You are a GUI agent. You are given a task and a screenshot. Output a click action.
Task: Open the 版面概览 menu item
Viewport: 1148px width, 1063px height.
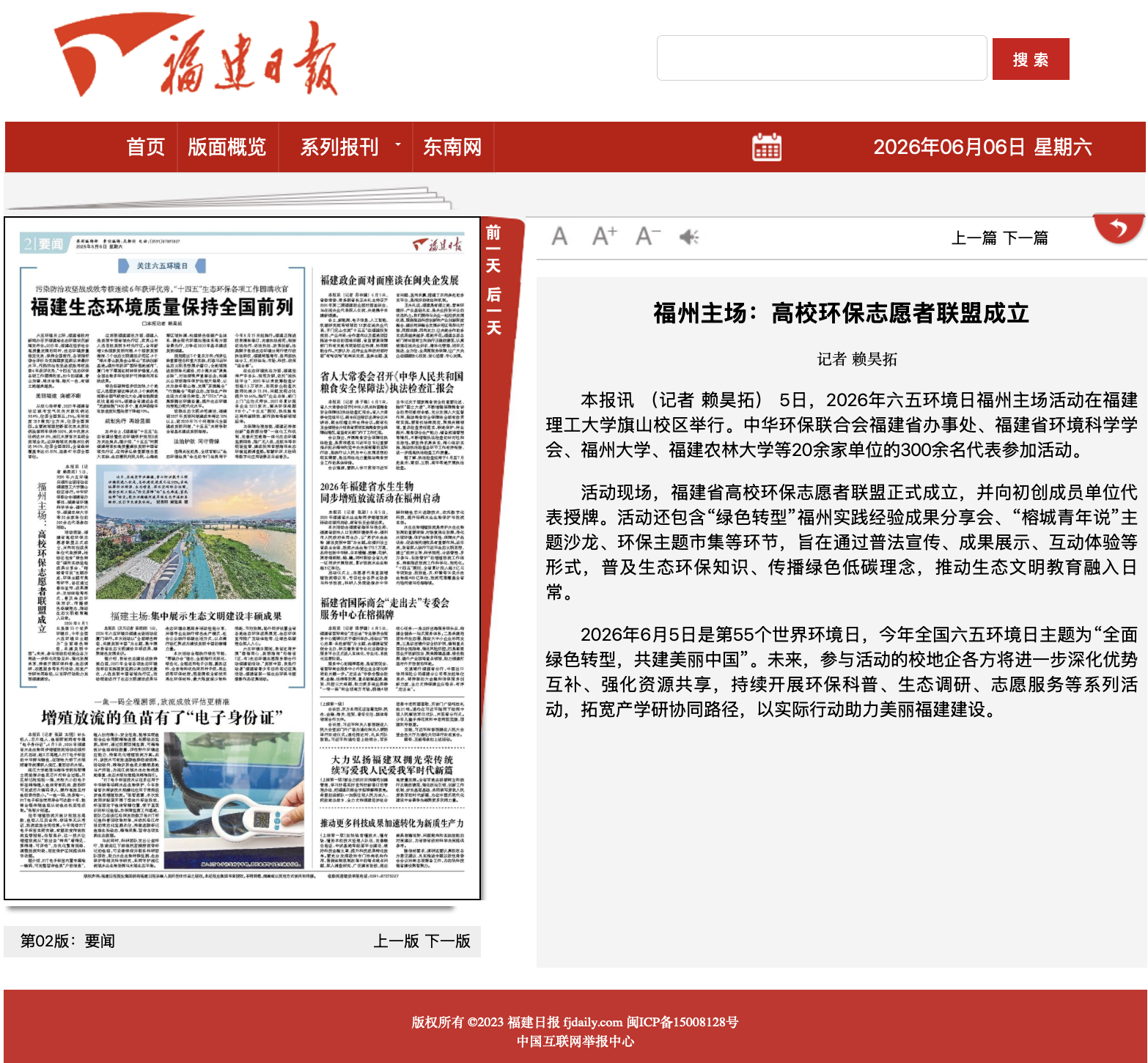[x=227, y=147]
